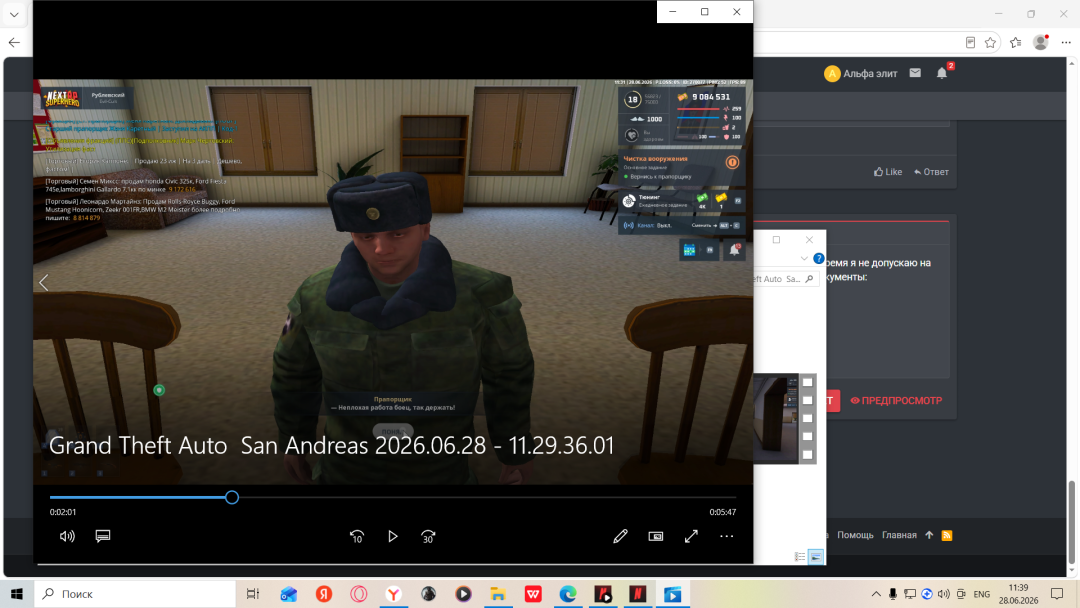Open subtitles and captions menu
Viewport: 1080px width, 608px height.
[103, 536]
